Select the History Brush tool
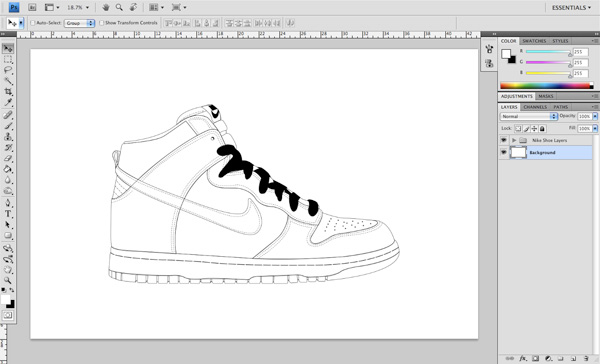 [8, 148]
